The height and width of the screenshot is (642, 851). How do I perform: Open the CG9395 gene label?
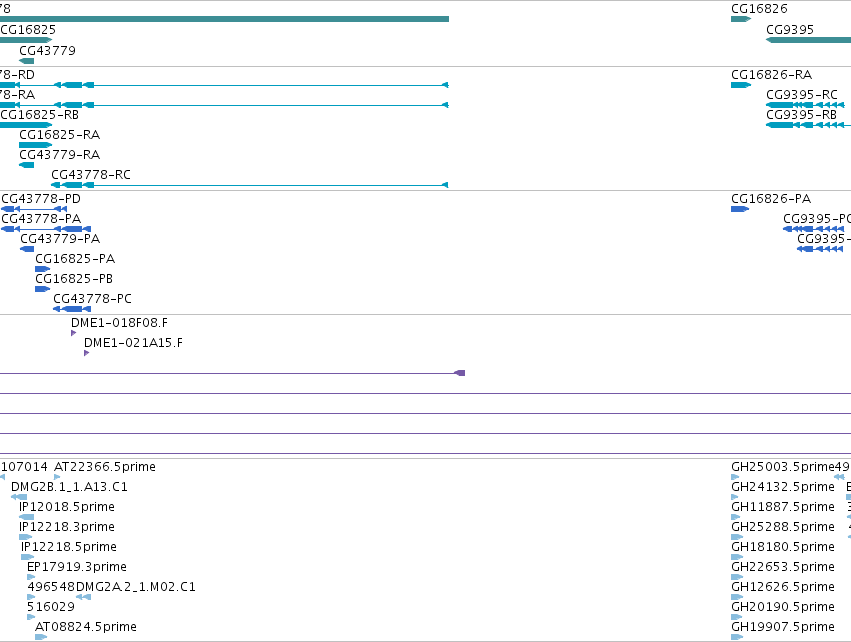pyautogui.click(x=790, y=30)
